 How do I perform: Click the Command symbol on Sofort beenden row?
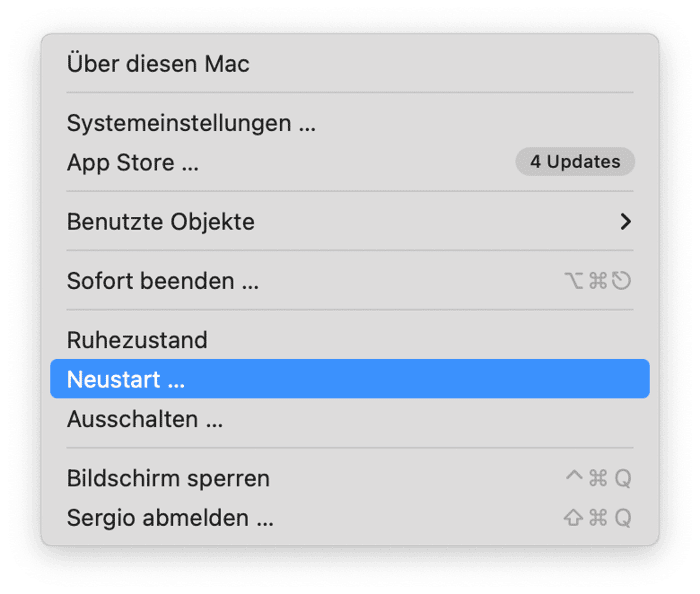(x=598, y=281)
